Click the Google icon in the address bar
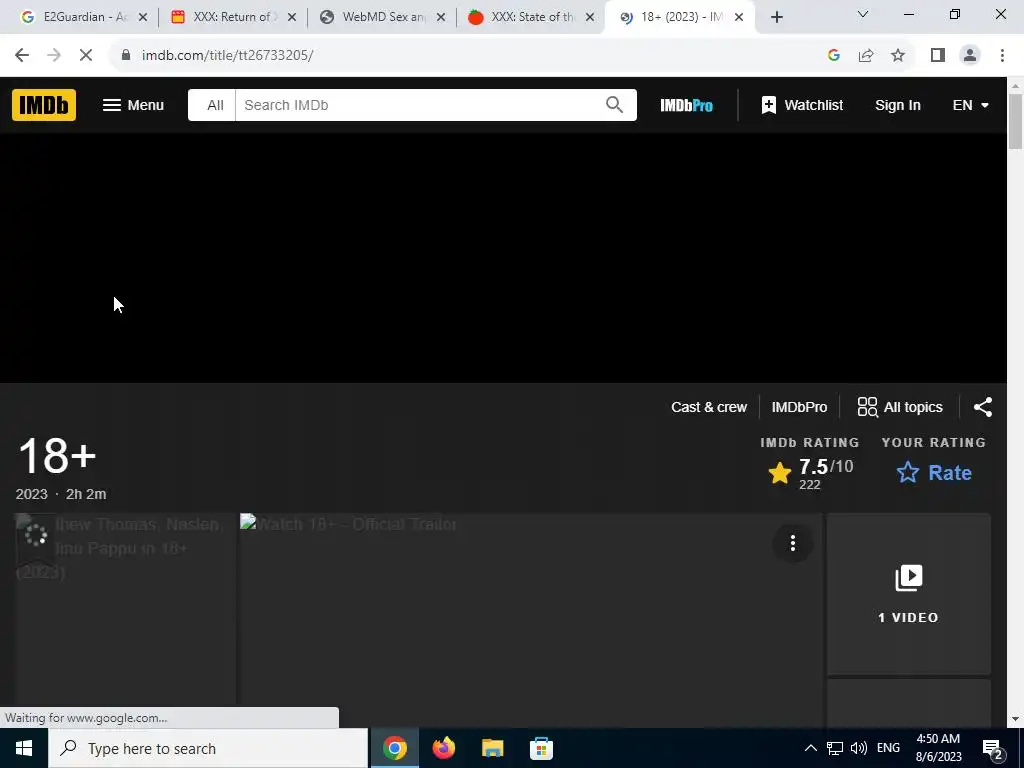This screenshot has height=768, width=1024. coord(833,56)
